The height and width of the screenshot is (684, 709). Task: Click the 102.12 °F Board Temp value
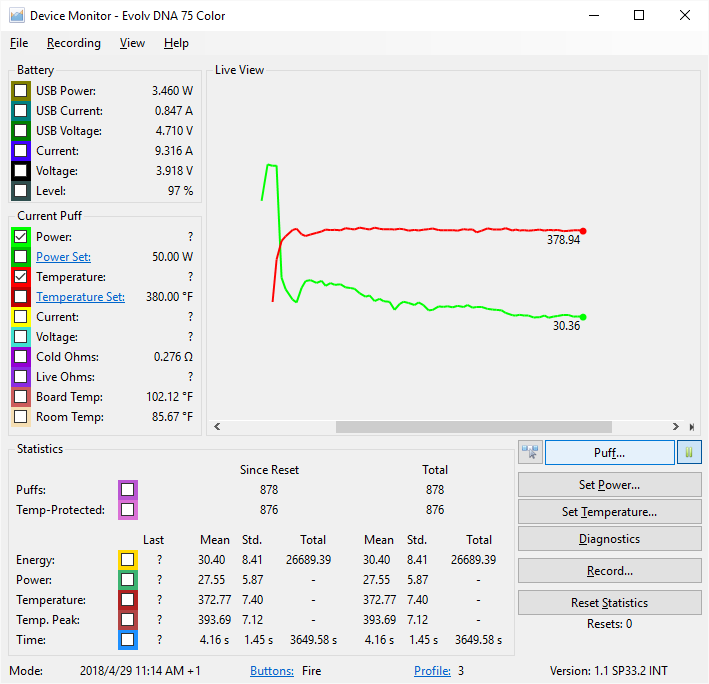(169, 397)
